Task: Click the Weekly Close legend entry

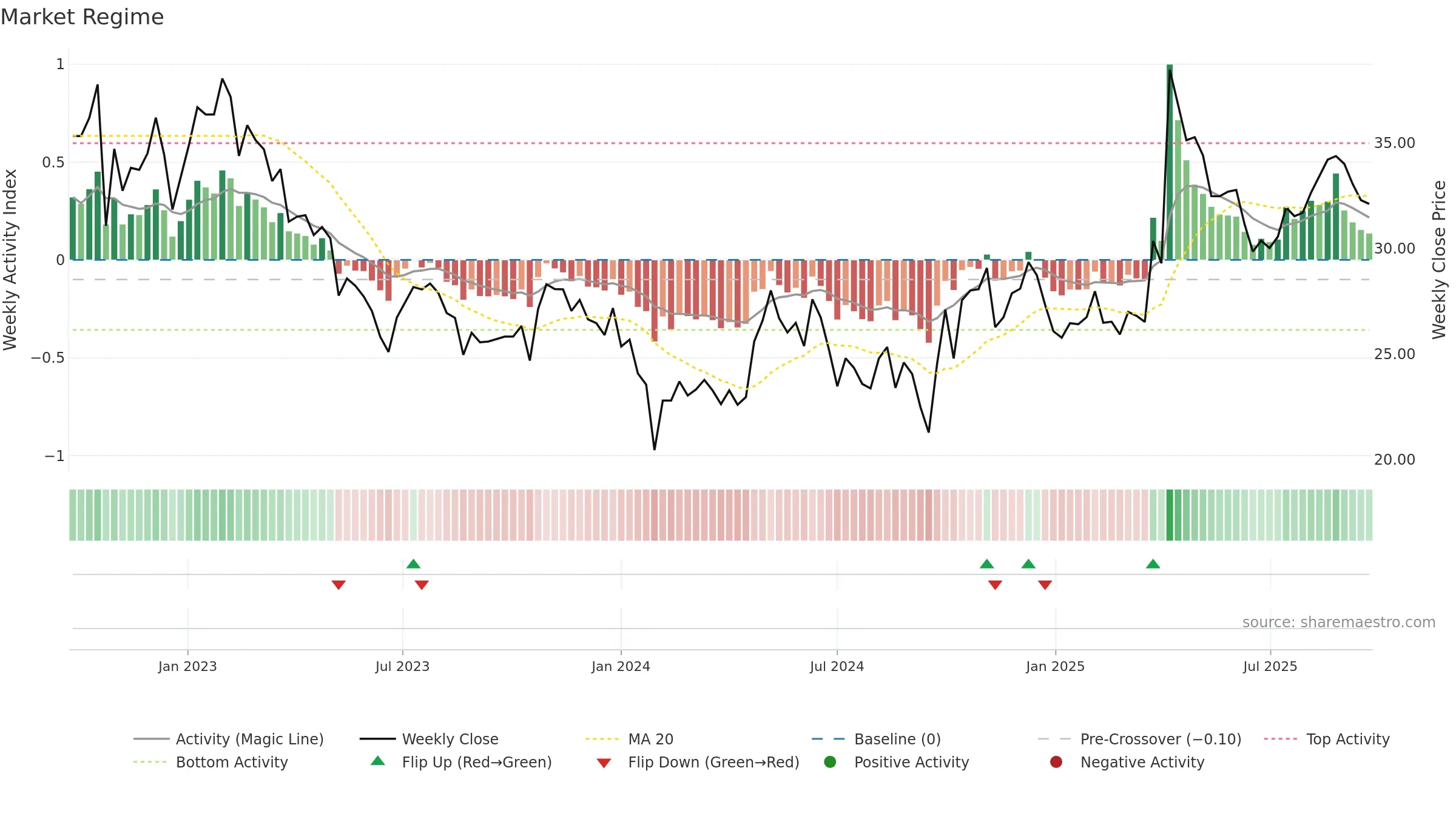Action: [x=429, y=739]
